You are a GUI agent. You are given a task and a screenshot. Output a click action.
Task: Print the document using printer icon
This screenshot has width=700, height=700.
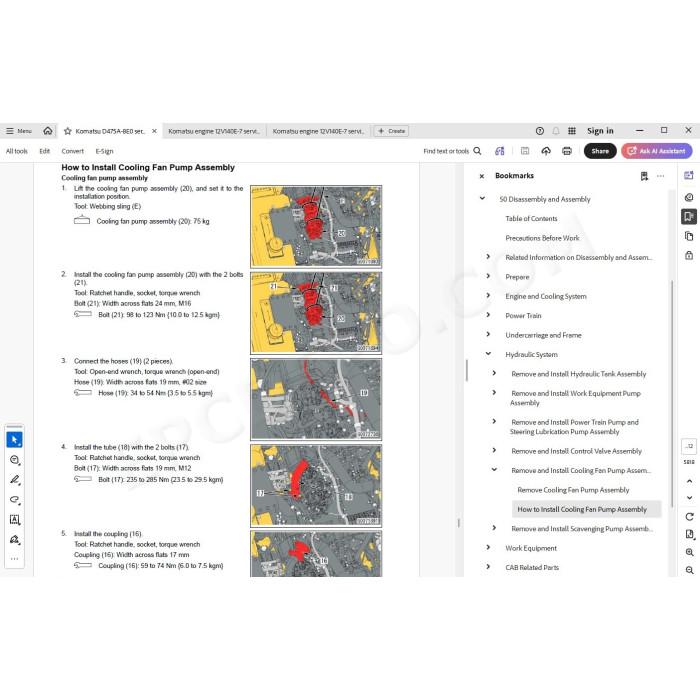point(567,151)
